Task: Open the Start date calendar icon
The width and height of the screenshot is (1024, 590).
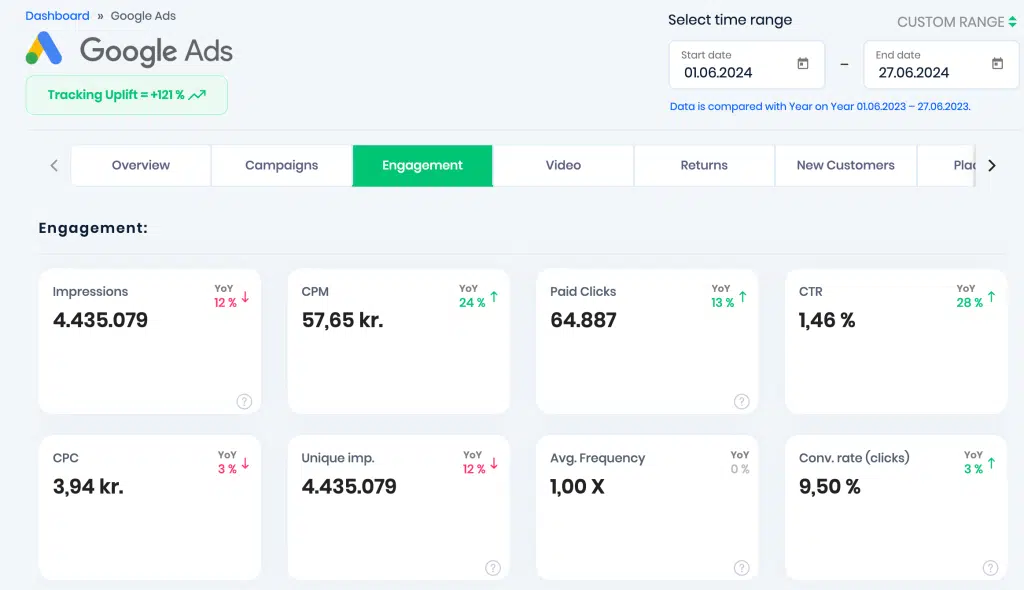Action: (803, 63)
